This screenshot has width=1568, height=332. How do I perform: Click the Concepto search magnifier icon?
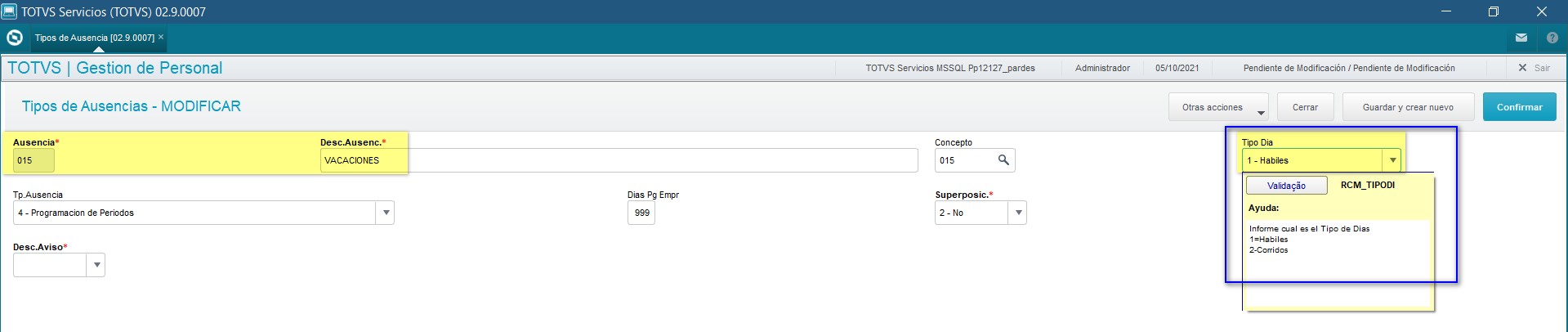pos(1003,160)
